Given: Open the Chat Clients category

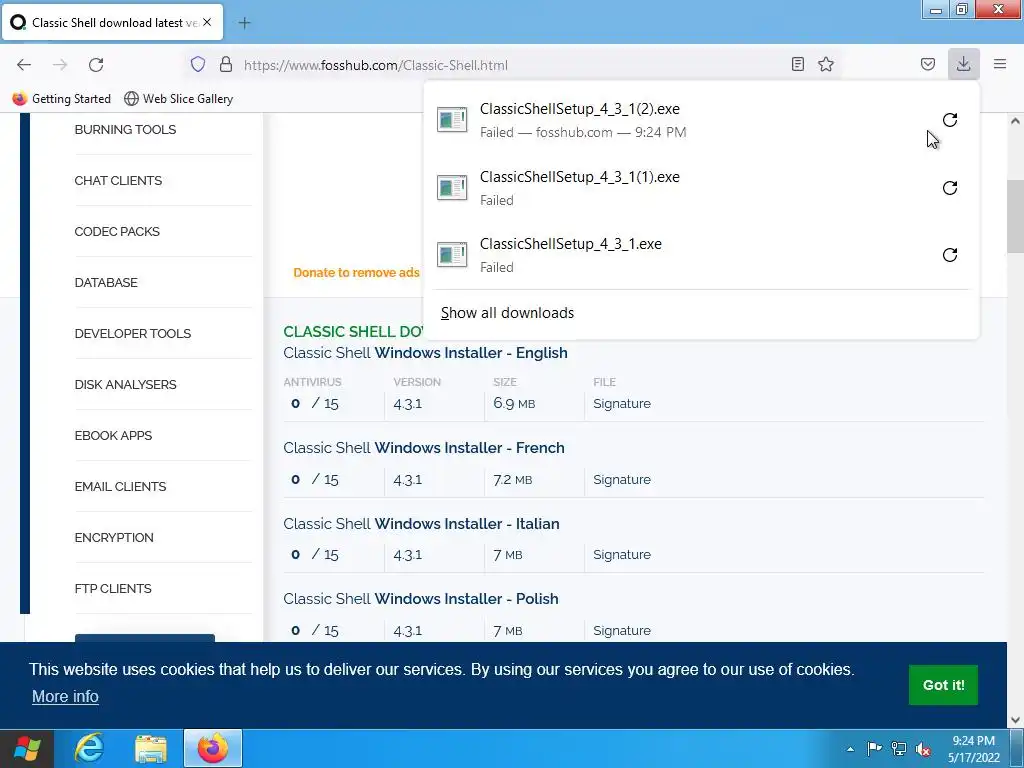Looking at the screenshot, I should click(x=118, y=180).
